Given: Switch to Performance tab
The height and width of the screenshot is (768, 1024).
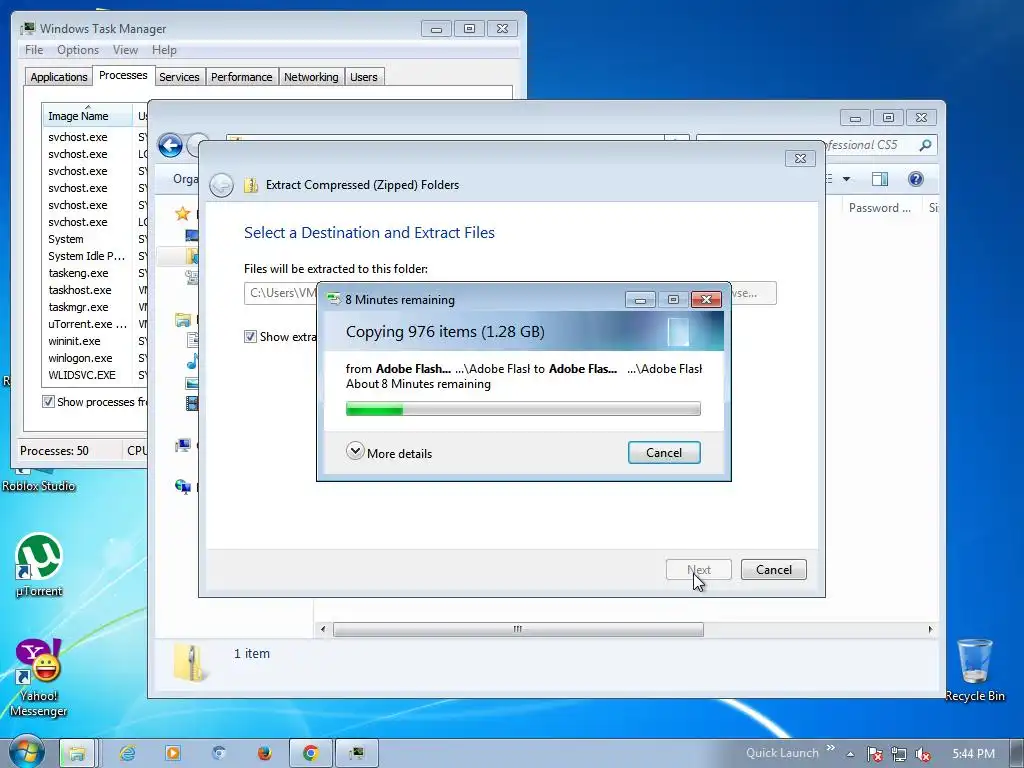Looking at the screenshot, I should click(242, 76).
